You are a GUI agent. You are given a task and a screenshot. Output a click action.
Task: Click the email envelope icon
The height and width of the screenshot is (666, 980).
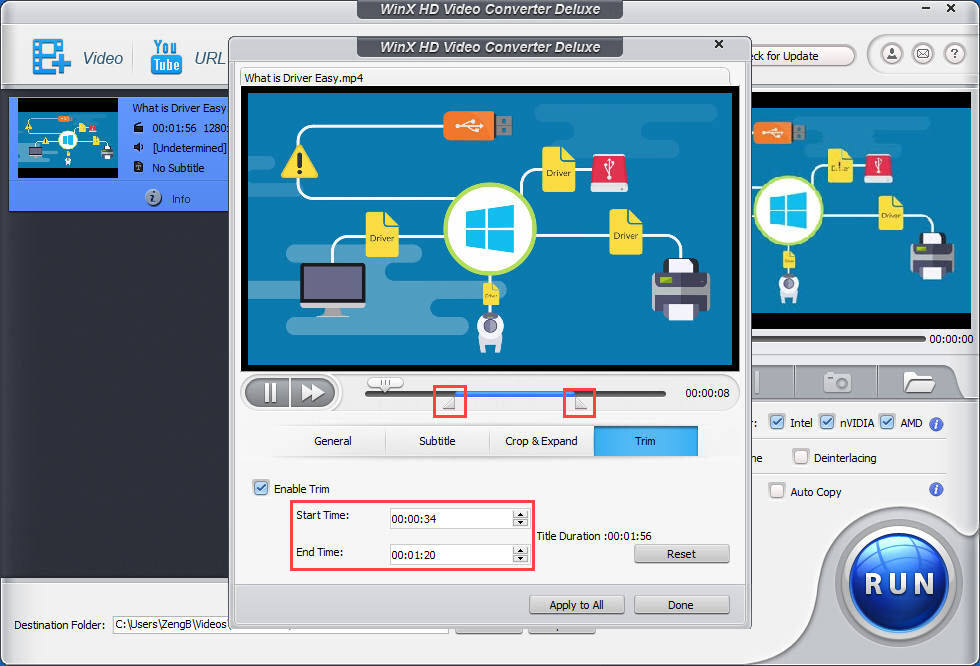coord(923,54)
